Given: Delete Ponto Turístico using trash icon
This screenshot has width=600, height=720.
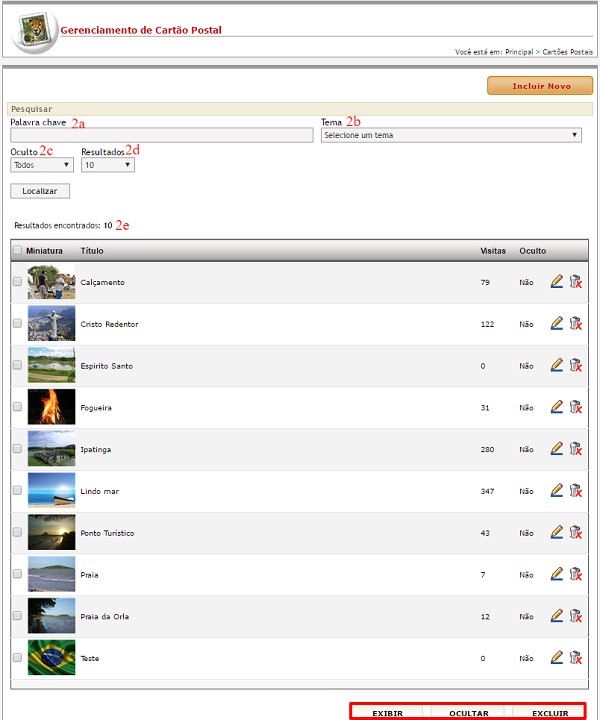Looking at the screenshot, I should tap(576, 532).
